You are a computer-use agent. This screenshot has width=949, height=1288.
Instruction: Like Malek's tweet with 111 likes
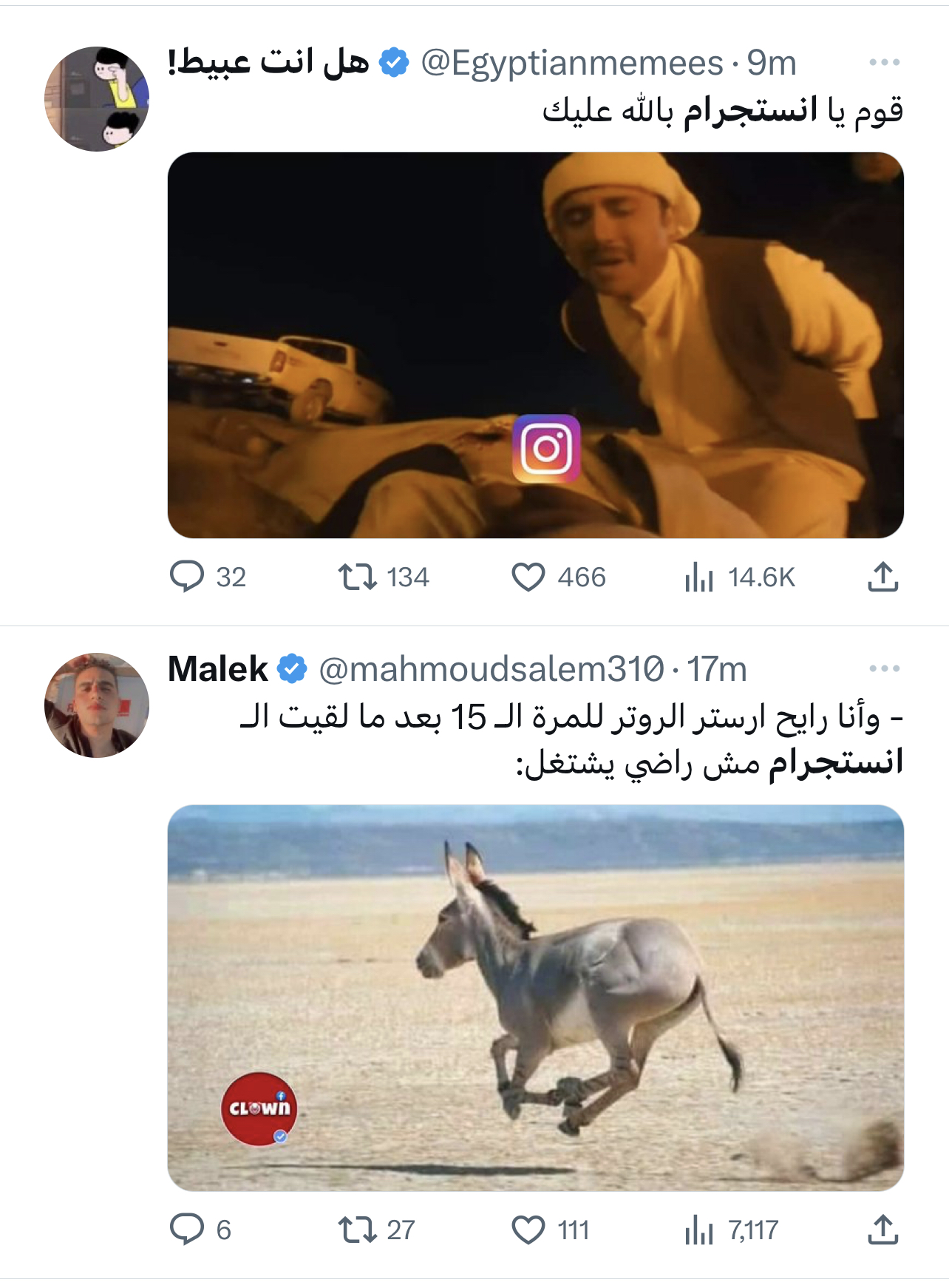528,1230
